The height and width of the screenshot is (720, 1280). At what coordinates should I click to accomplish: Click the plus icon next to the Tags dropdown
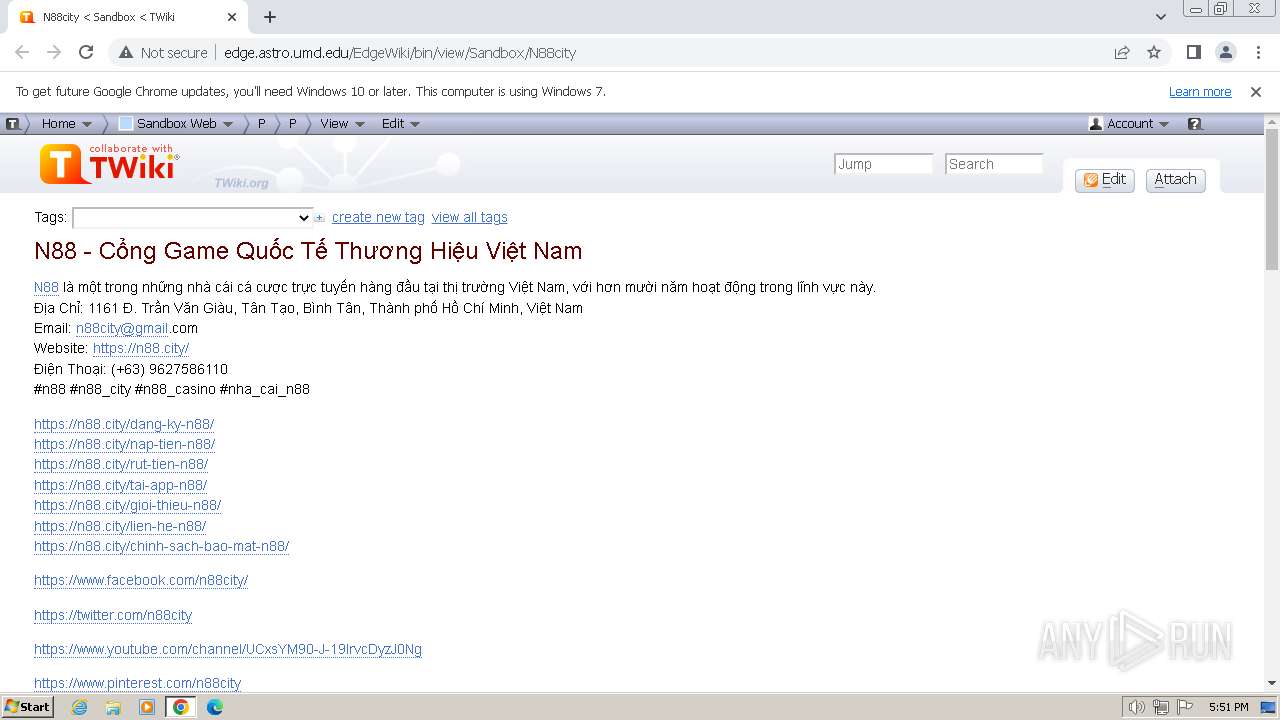click(320, 217)
